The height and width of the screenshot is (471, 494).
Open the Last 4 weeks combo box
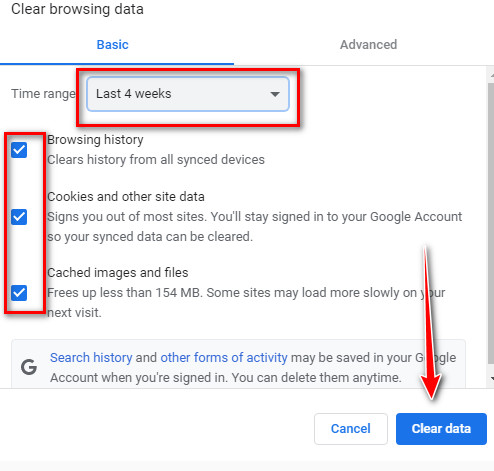click(188, 94)
